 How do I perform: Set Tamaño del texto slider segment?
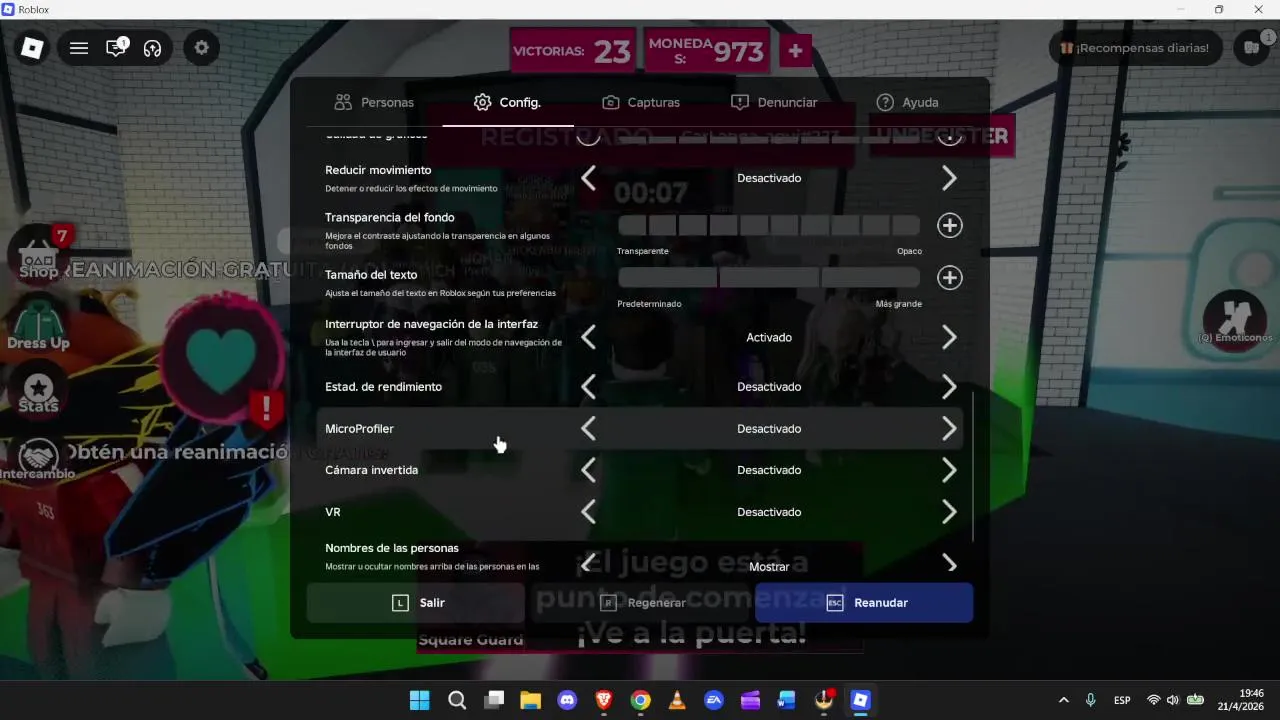pyautogui.click(x=768, y=277)
